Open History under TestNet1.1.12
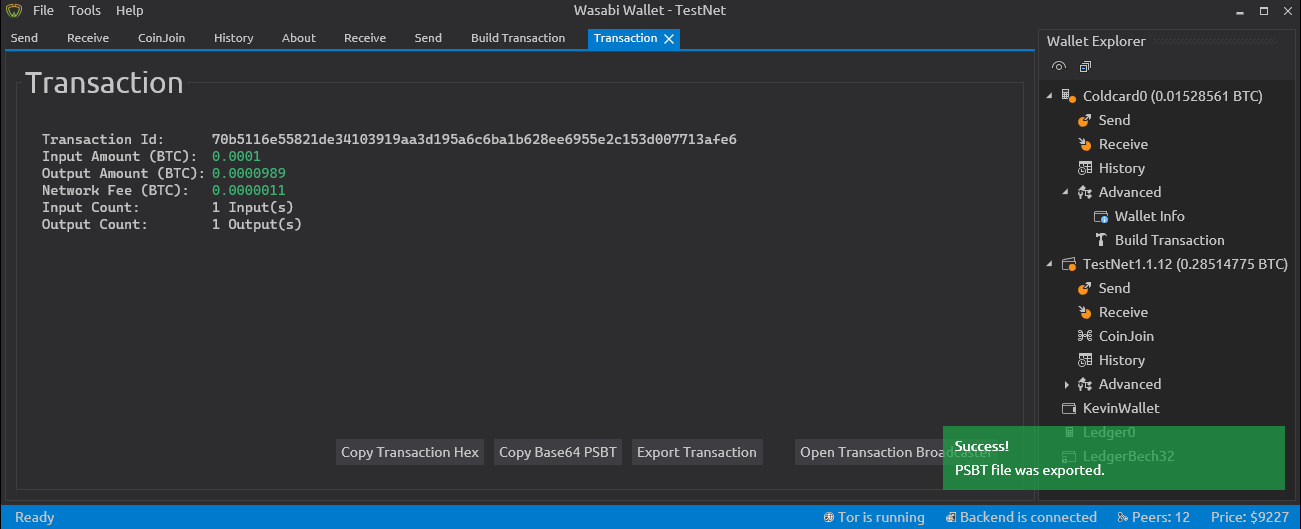Image resolution: width=1301 pixels, height=529 pixels. pyautogui.click(x=1122, y=360)
